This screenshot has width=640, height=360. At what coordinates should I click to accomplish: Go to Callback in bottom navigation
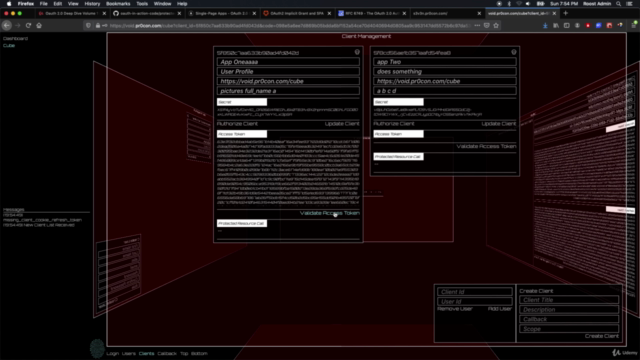(x=167, y=353)
